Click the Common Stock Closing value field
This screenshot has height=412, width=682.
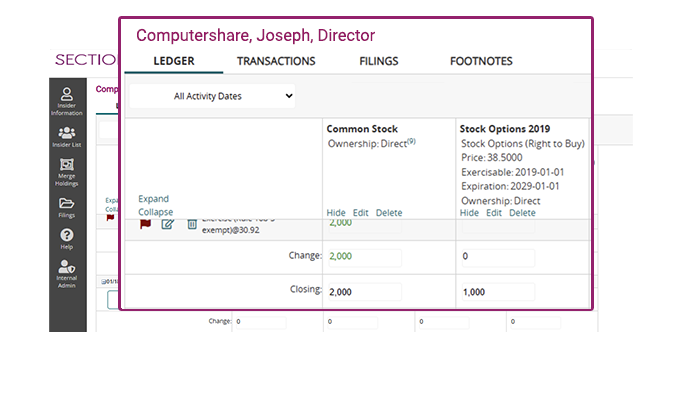(x=364, y=291)
